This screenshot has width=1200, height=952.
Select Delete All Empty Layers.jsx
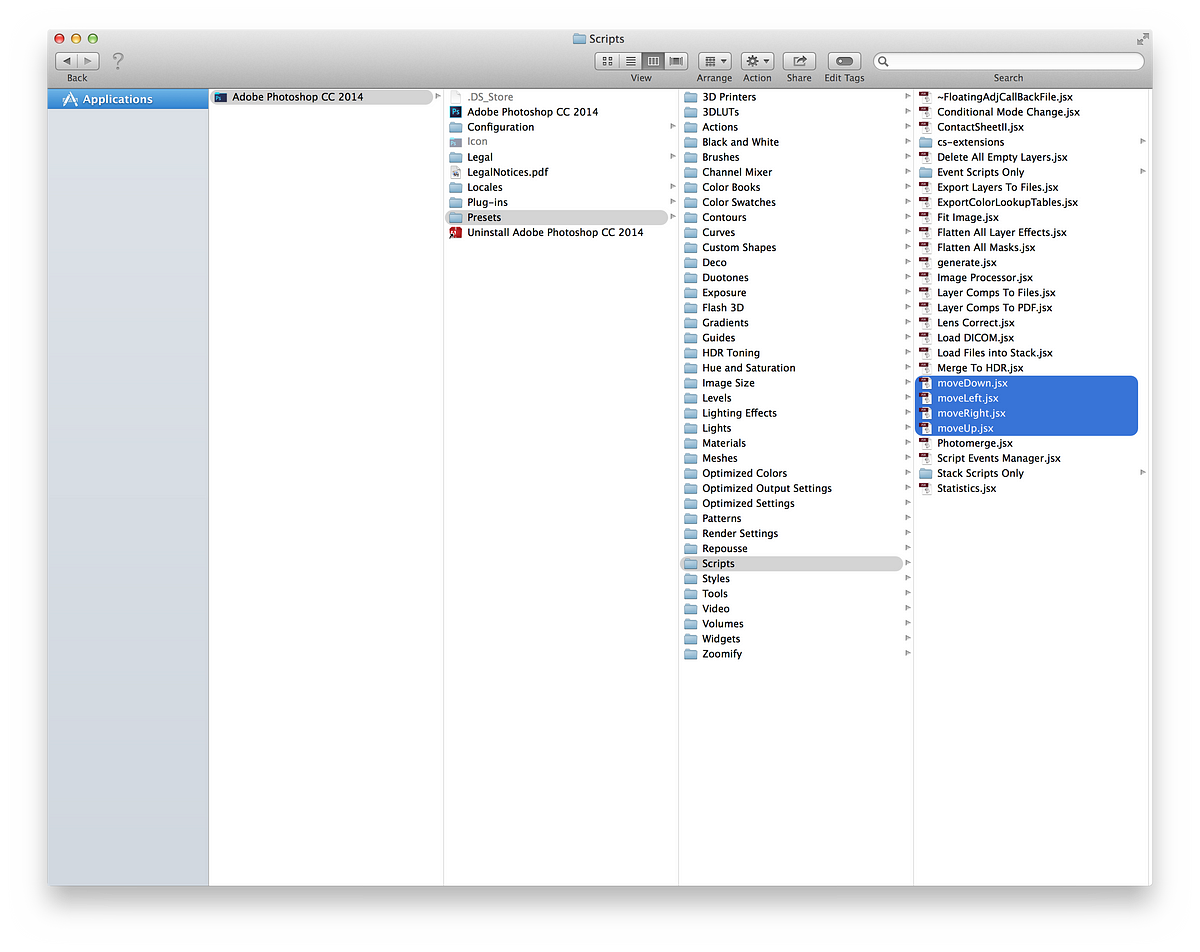click(x=1002, y=157)
